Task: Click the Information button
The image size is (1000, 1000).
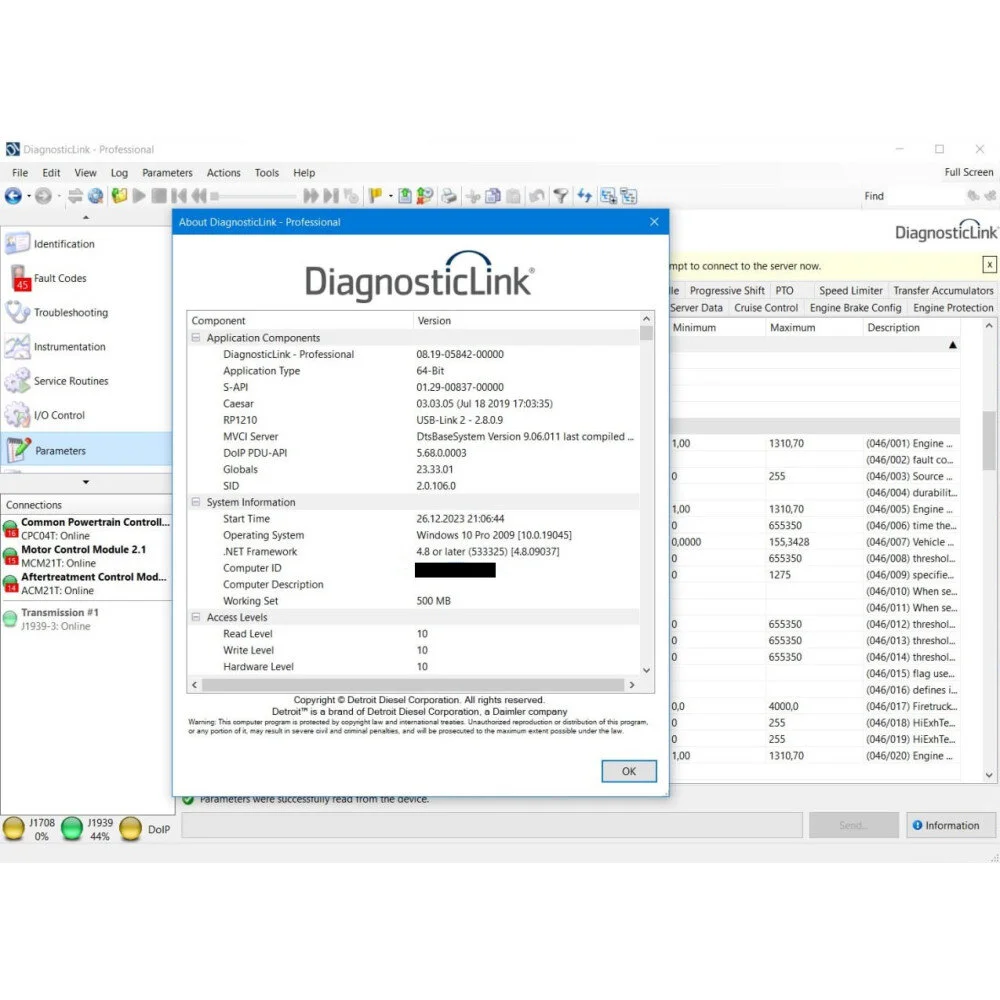Action: point(944,825)
